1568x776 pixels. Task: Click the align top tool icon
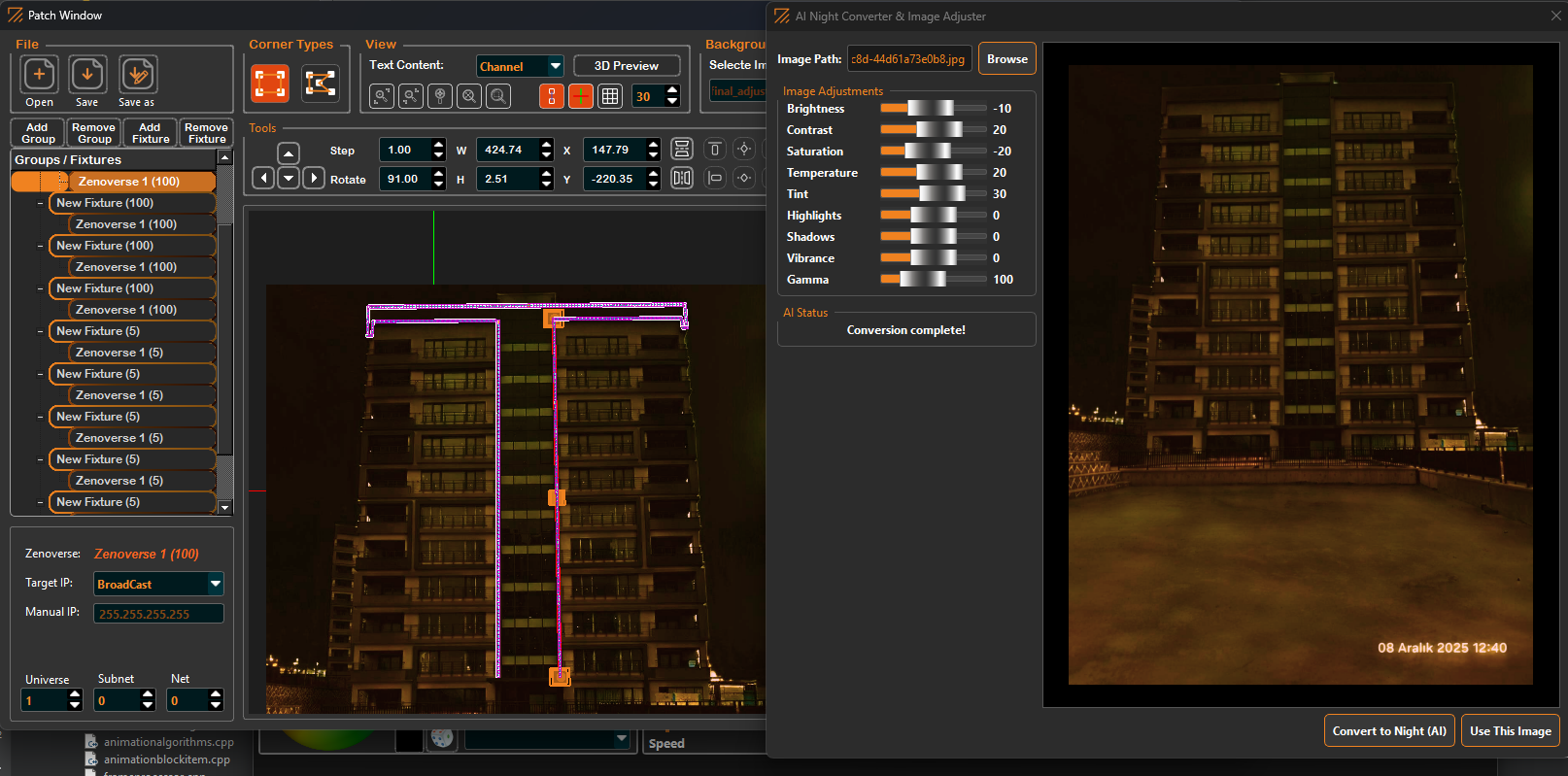715,150
